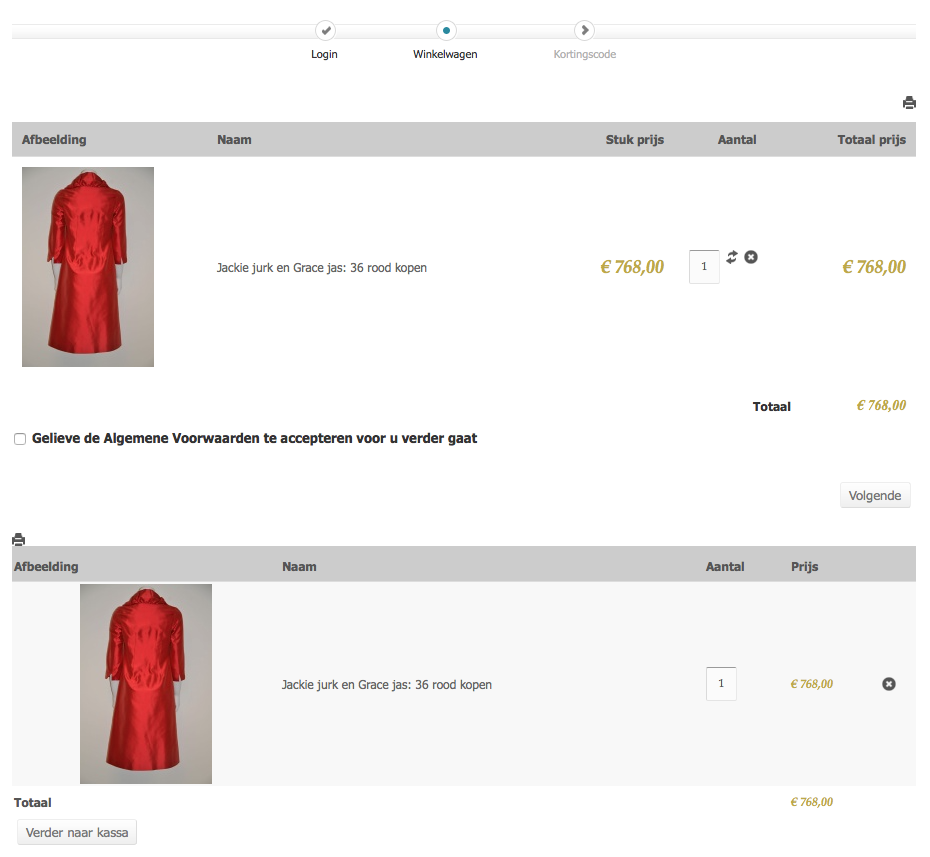Select the Winkelwagen step label

(445, 54)
